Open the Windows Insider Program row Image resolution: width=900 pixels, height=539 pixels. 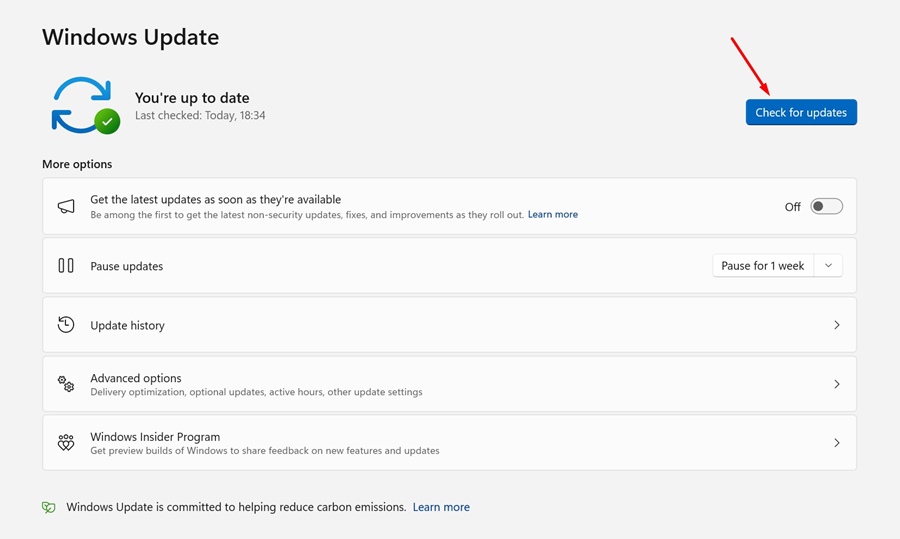[x=449, y=443]
